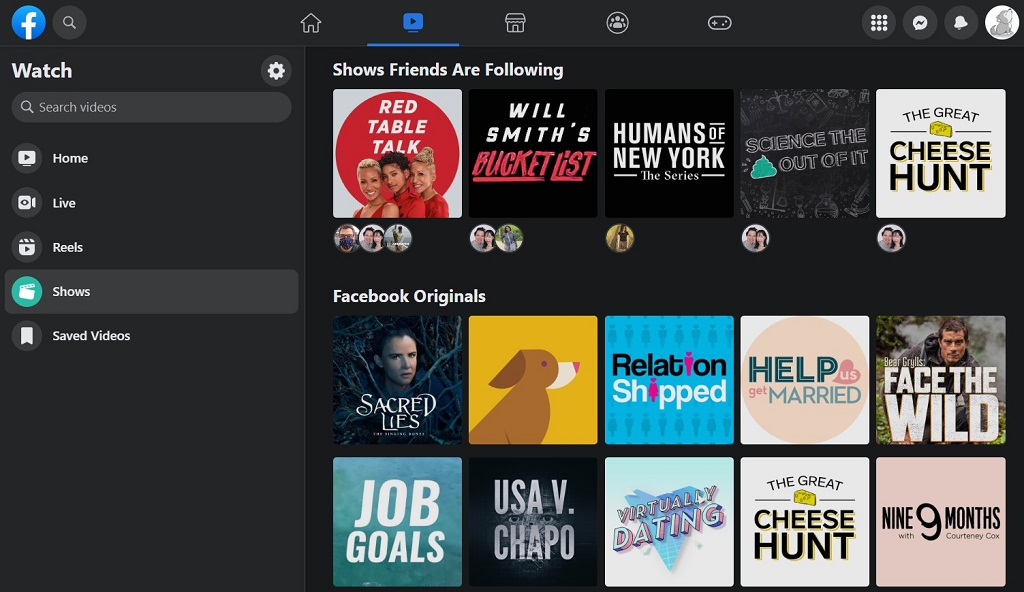Open the nine-dot Menu grid
Image resolution: width=1024 pixels, height=592 pixels.
(879, 23)
